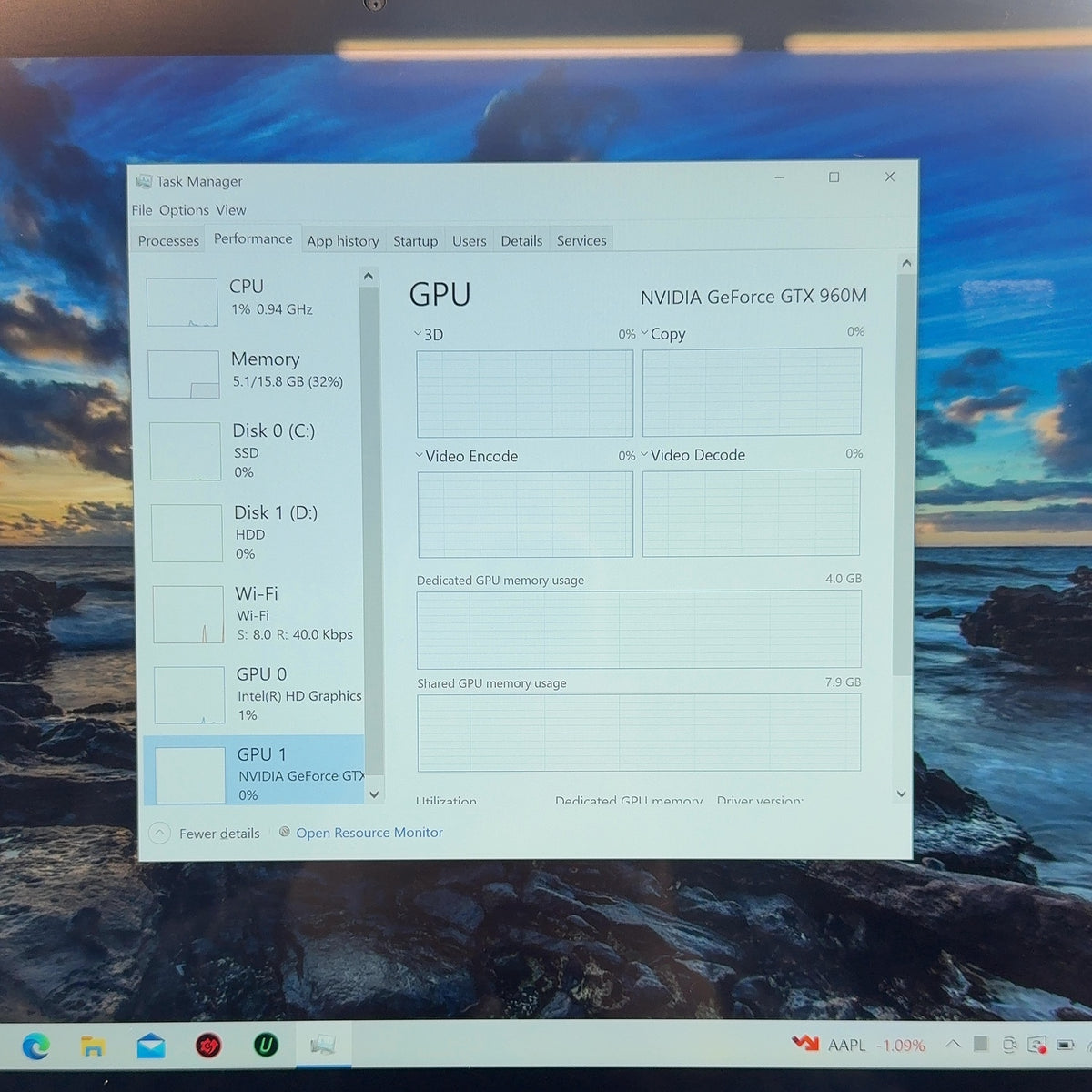This screenshot has height=1092, width=1092.
Task: Switch to the Processes tab
Action: [168, 240]
